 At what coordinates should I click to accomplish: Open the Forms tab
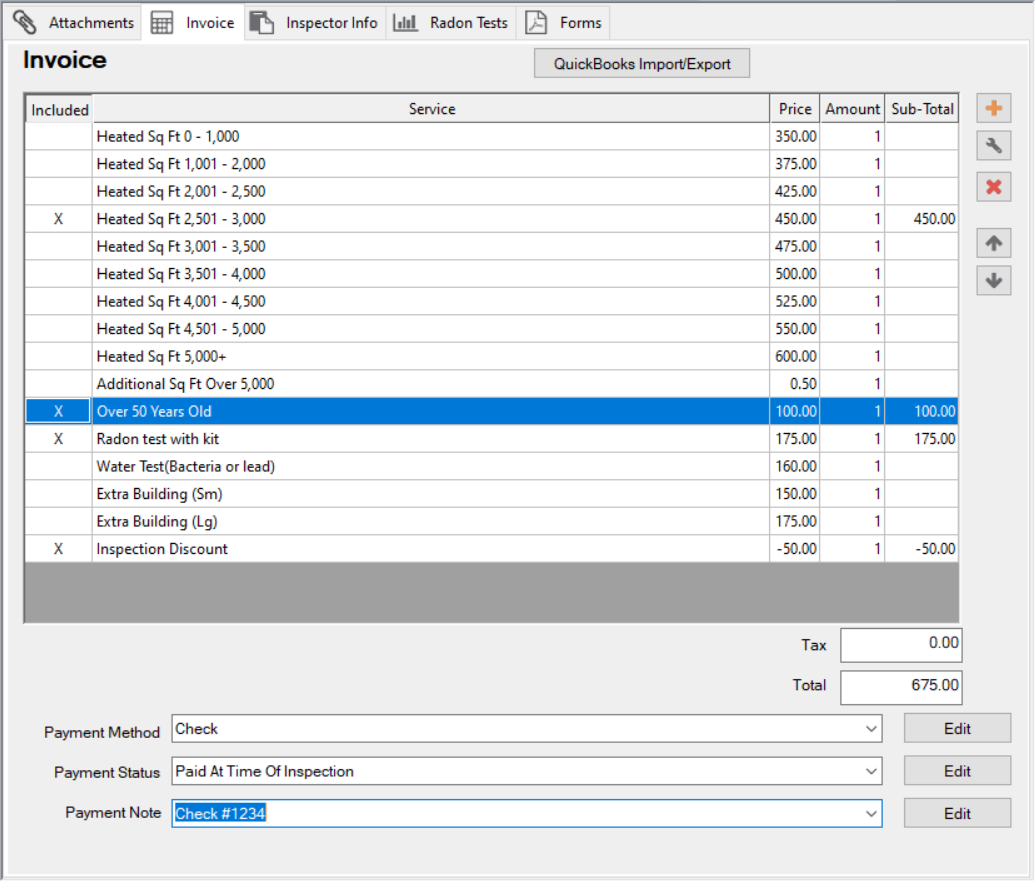coord(566,22)
